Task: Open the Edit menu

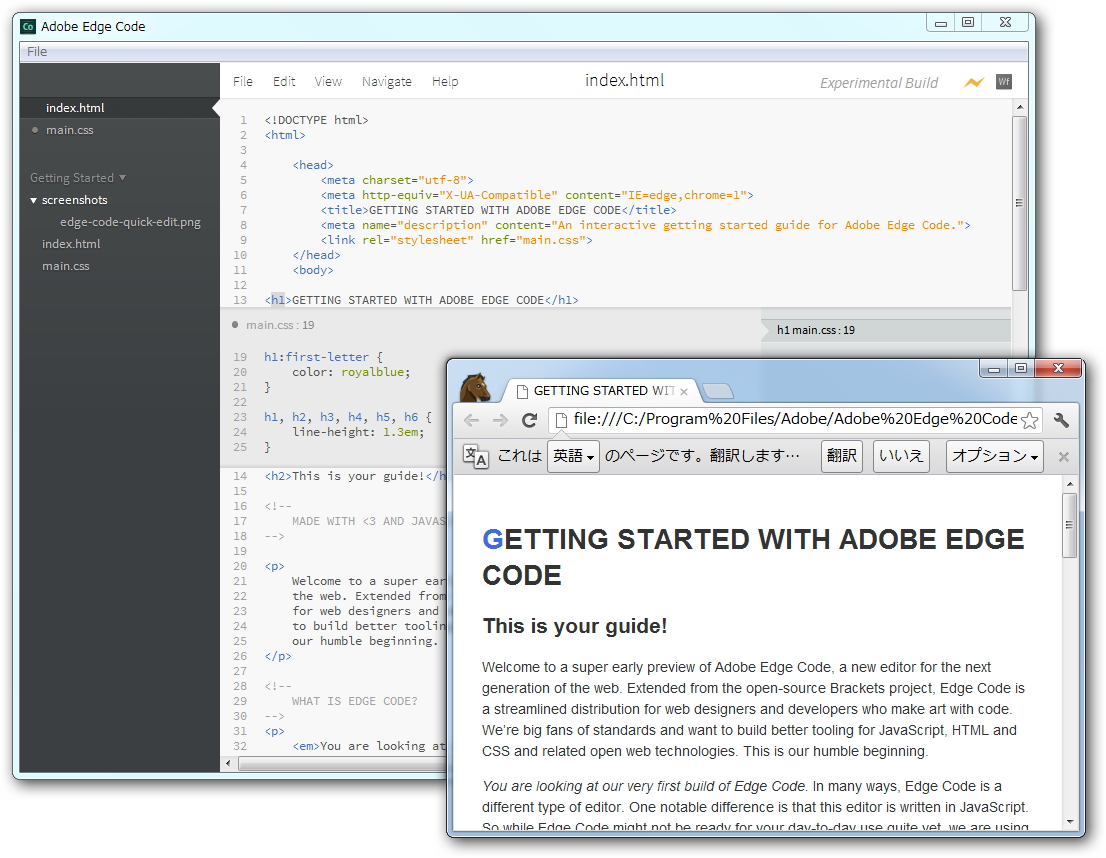Action: (x=284, y=82)
